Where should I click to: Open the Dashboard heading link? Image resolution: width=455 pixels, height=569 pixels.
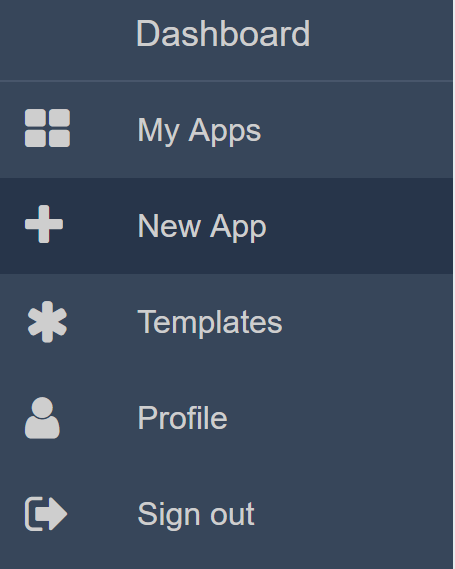(223, 33)
